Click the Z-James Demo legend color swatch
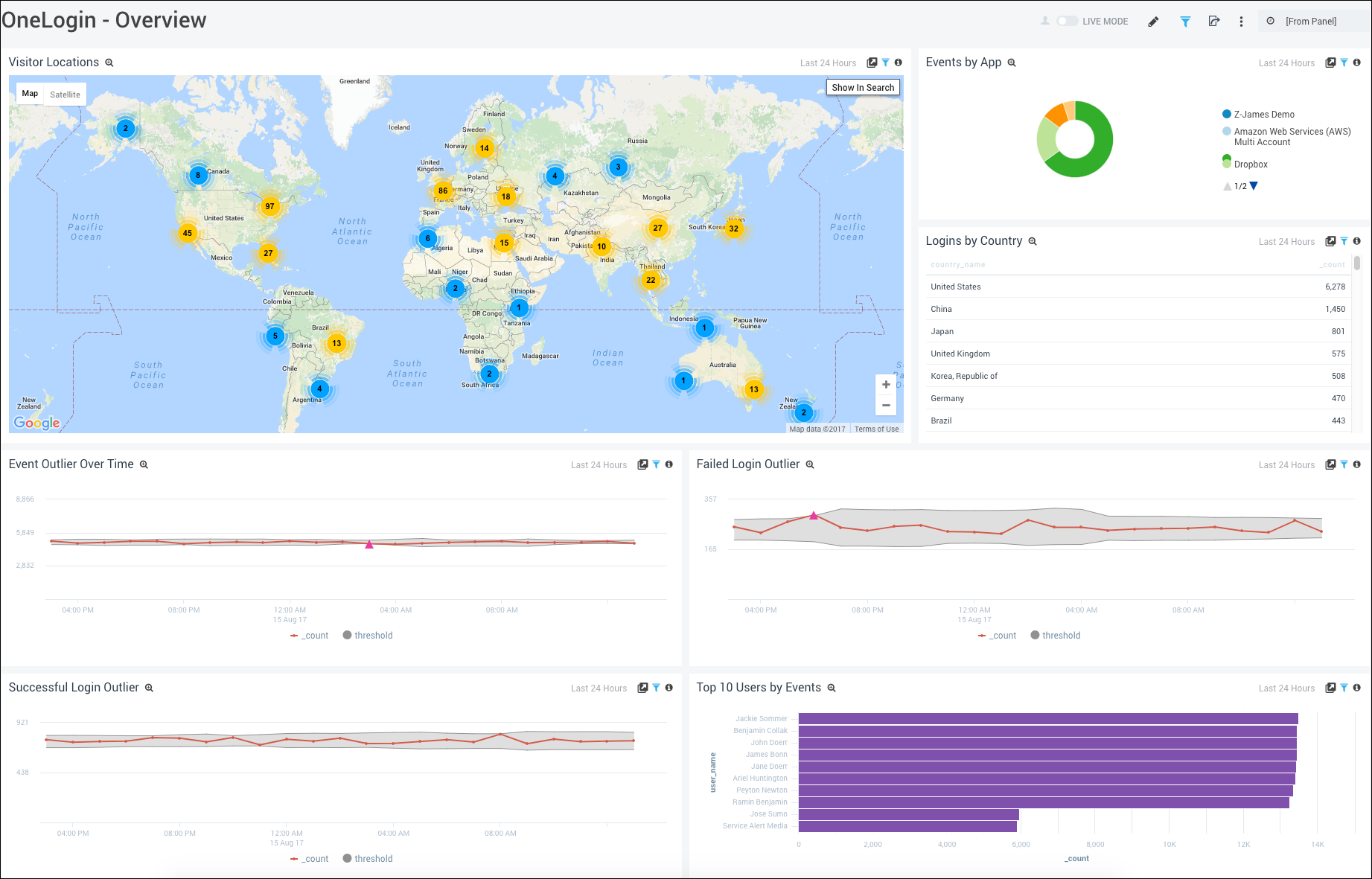Viewport: 1372px width, 879px height. 1227,114
